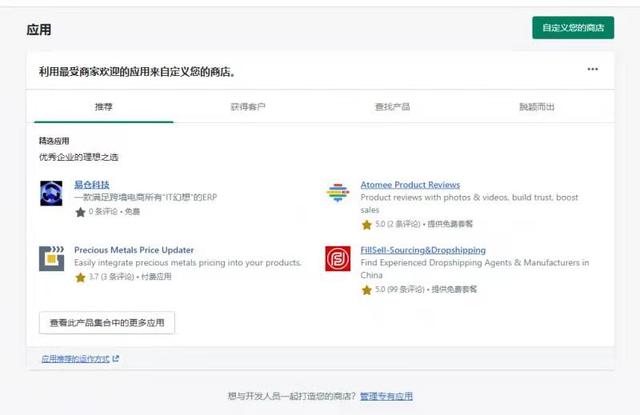Click the Precious Metals Price Updater icon

(x=51, y=258)
